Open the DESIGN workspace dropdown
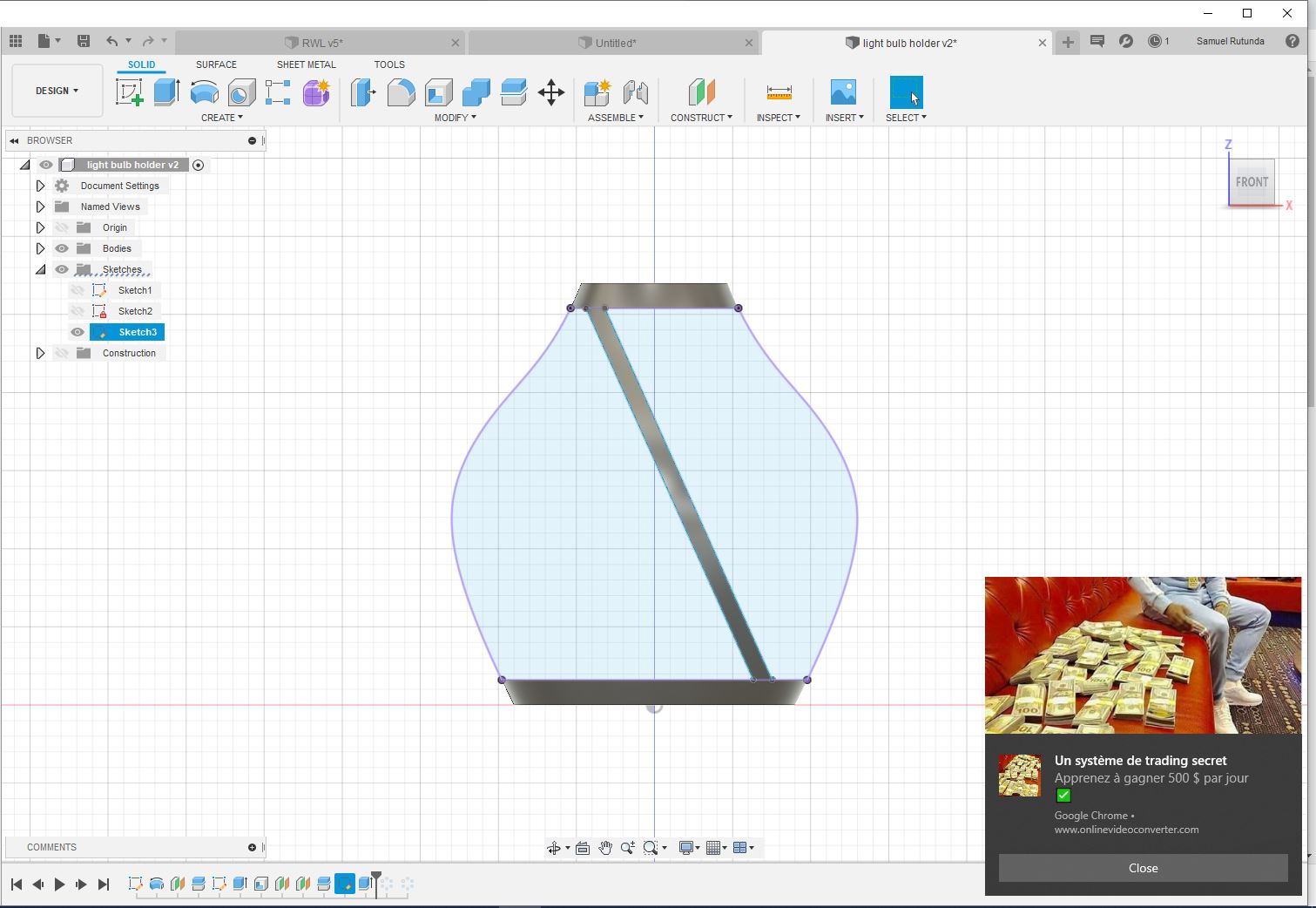Image resolution: width=1316 pixels, height=908 pixels. coord(57,91)
